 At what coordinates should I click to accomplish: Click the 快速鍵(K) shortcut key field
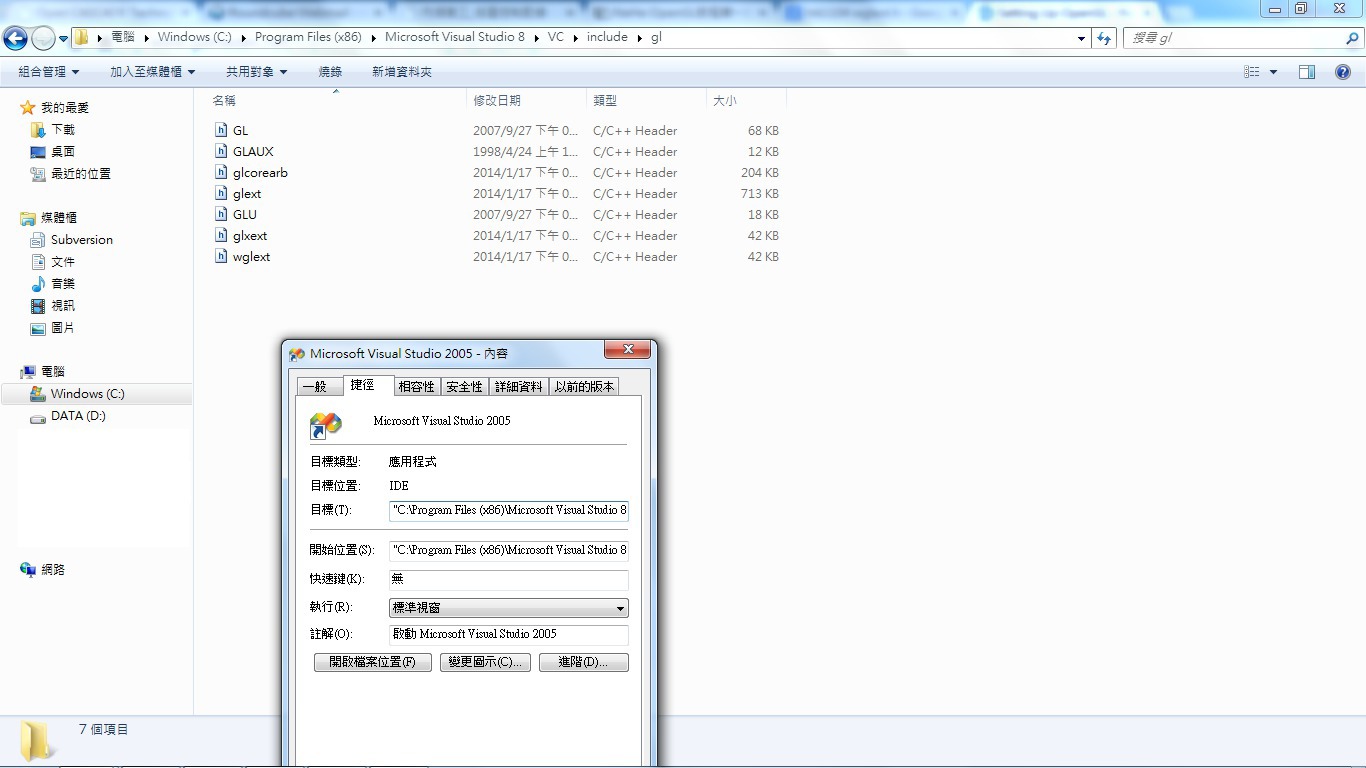[x=509, y=579]
